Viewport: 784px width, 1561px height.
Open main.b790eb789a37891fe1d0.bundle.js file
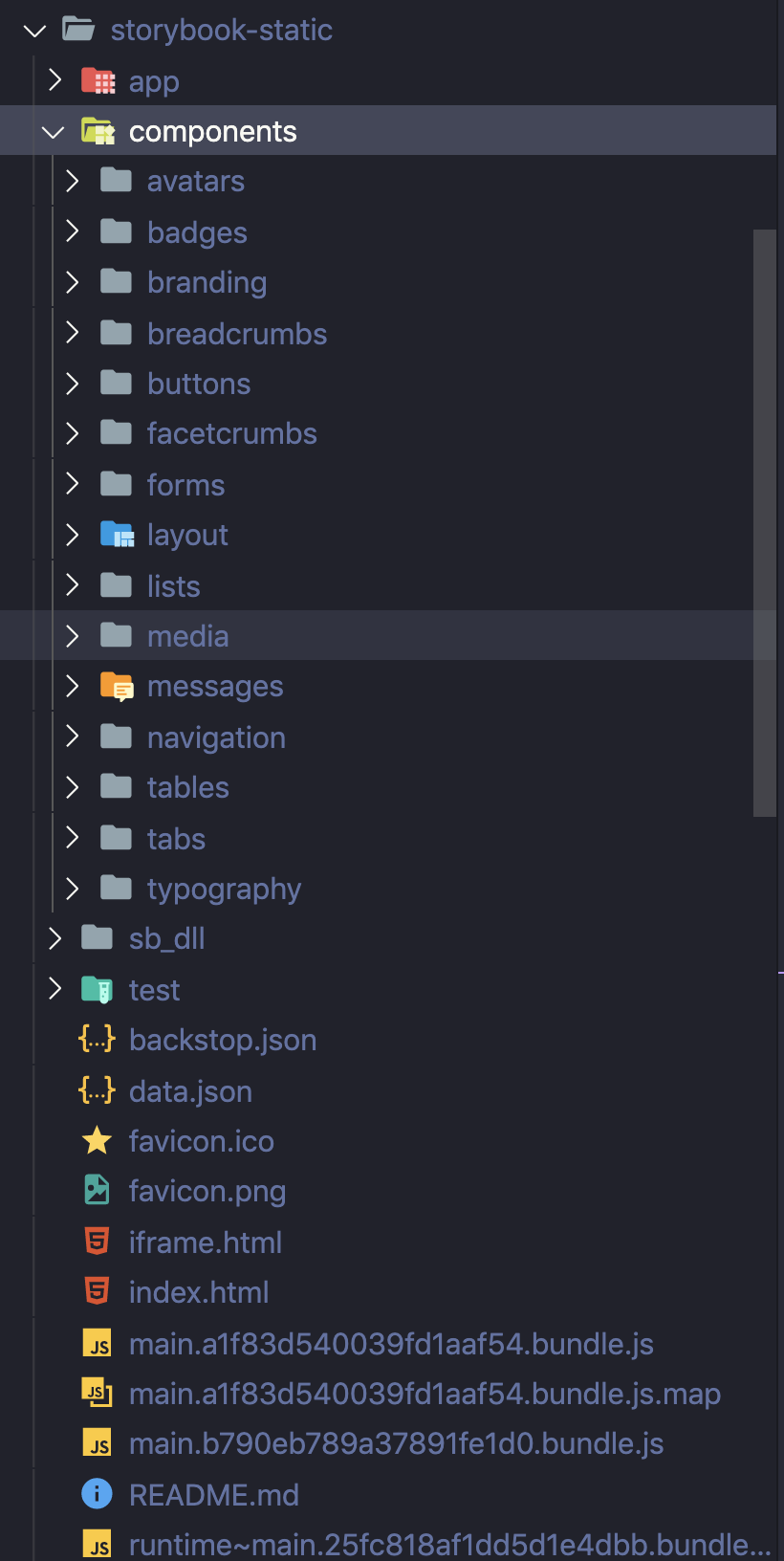point(396,1443)
